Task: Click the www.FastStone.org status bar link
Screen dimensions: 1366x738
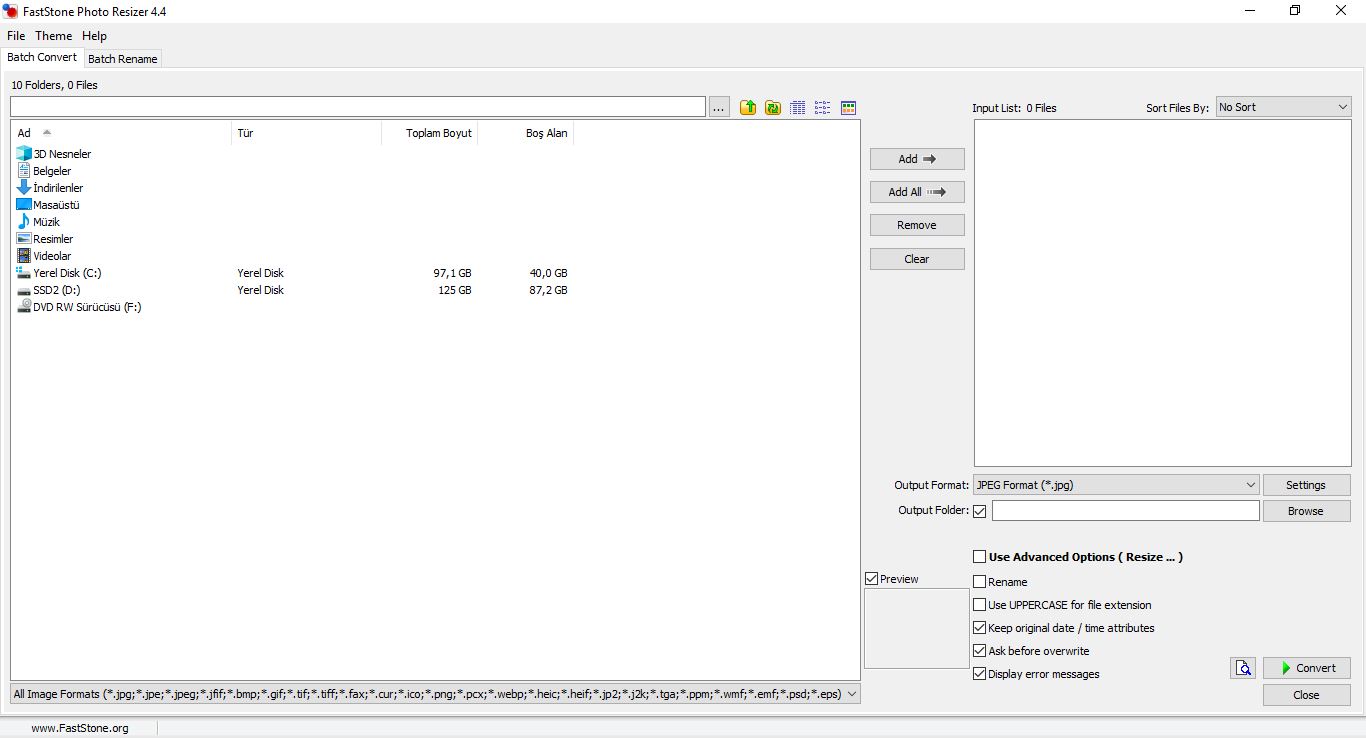Action: point(80,728)
